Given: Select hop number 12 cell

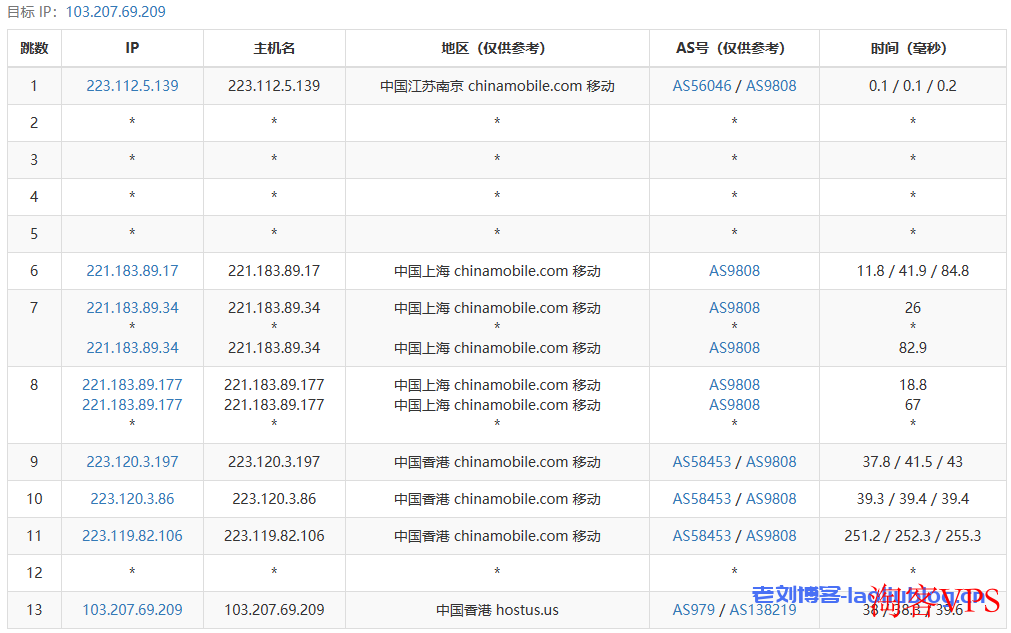Looking at the screenshot, I should point(34,573).
